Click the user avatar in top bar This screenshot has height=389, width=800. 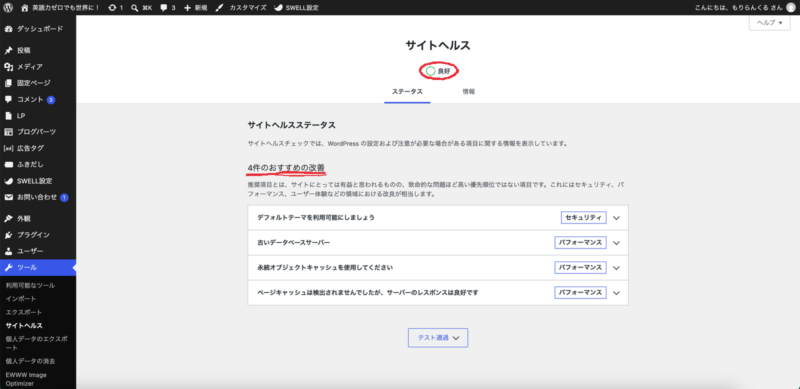tap(791, 8)
